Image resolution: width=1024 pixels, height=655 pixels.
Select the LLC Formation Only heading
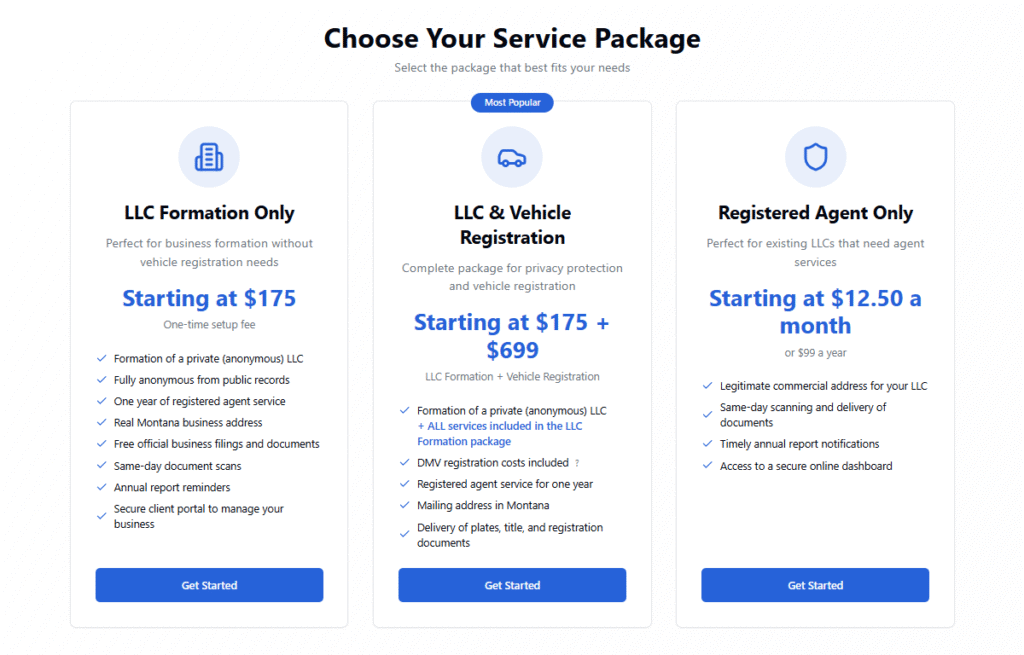(x=209, y=213)
